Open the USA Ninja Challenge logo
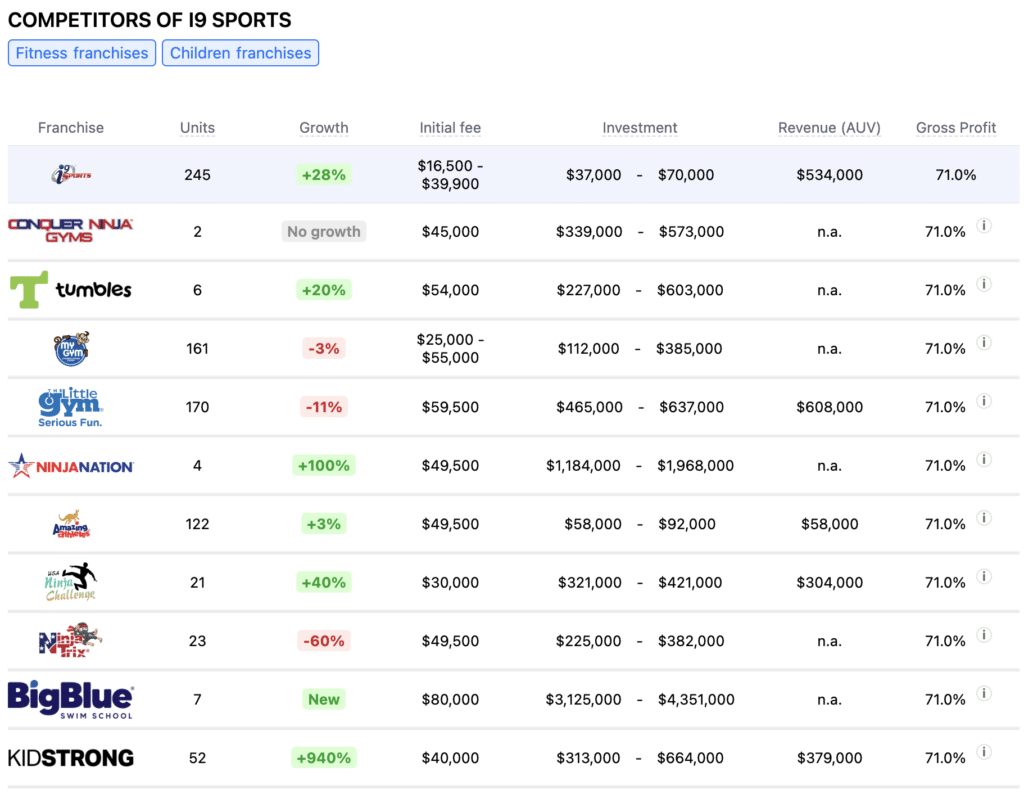 click(71, 582)
